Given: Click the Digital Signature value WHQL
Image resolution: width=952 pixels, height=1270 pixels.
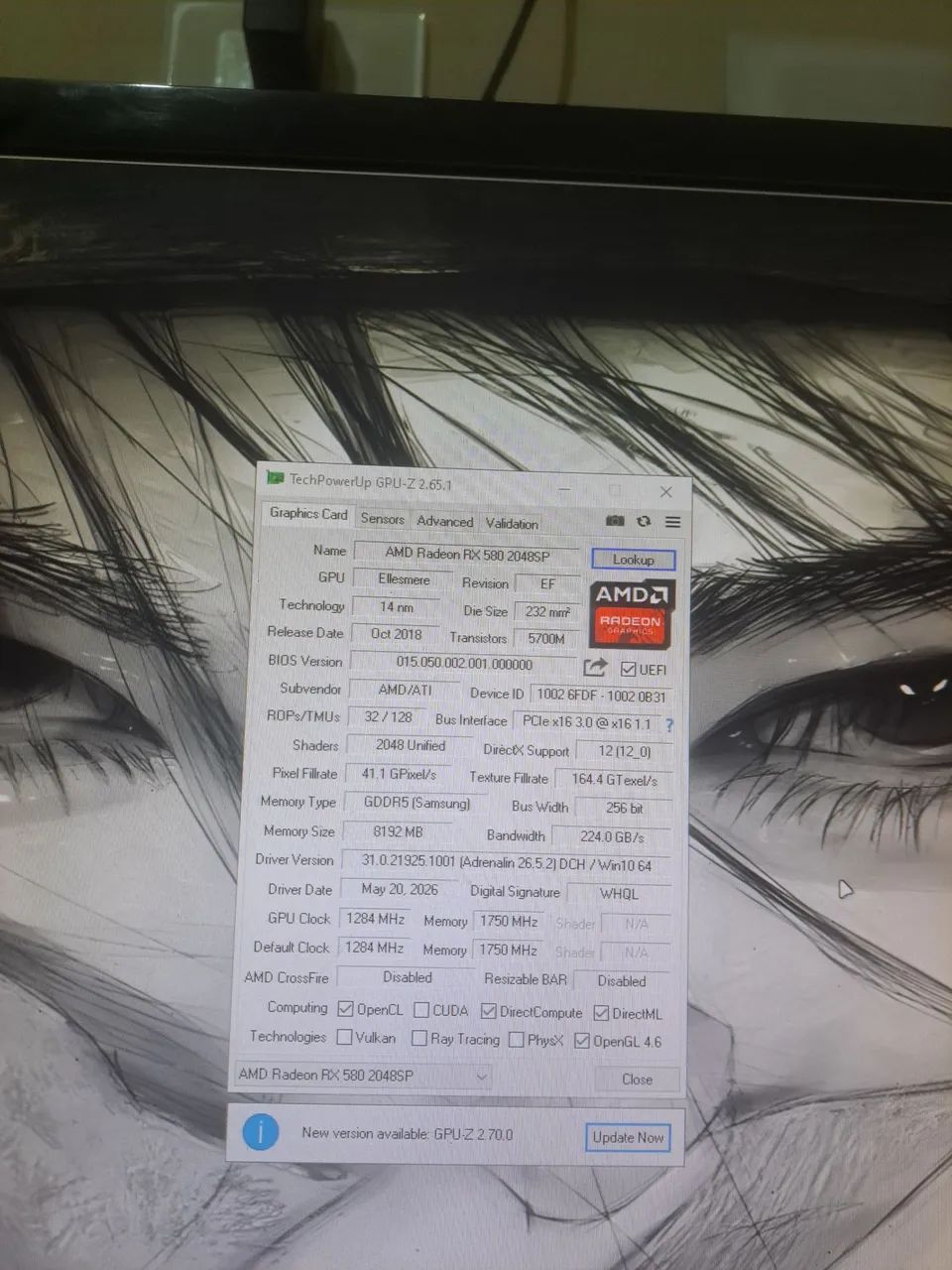Looking at the screenshot, I should (x=619, y=894).
